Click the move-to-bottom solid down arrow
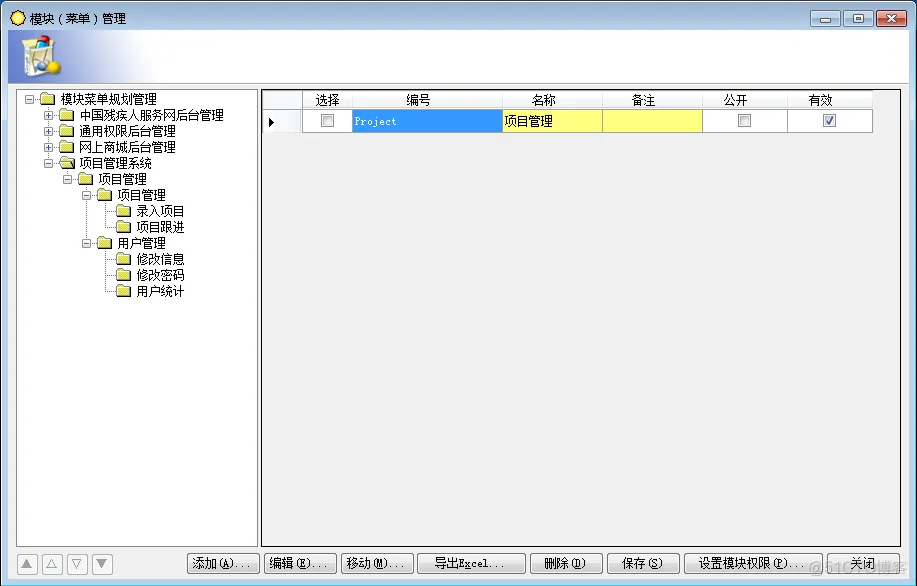Image resolution: width=917 pixels, height=586 pixels. pyautogui.click(x=102, y=564)
